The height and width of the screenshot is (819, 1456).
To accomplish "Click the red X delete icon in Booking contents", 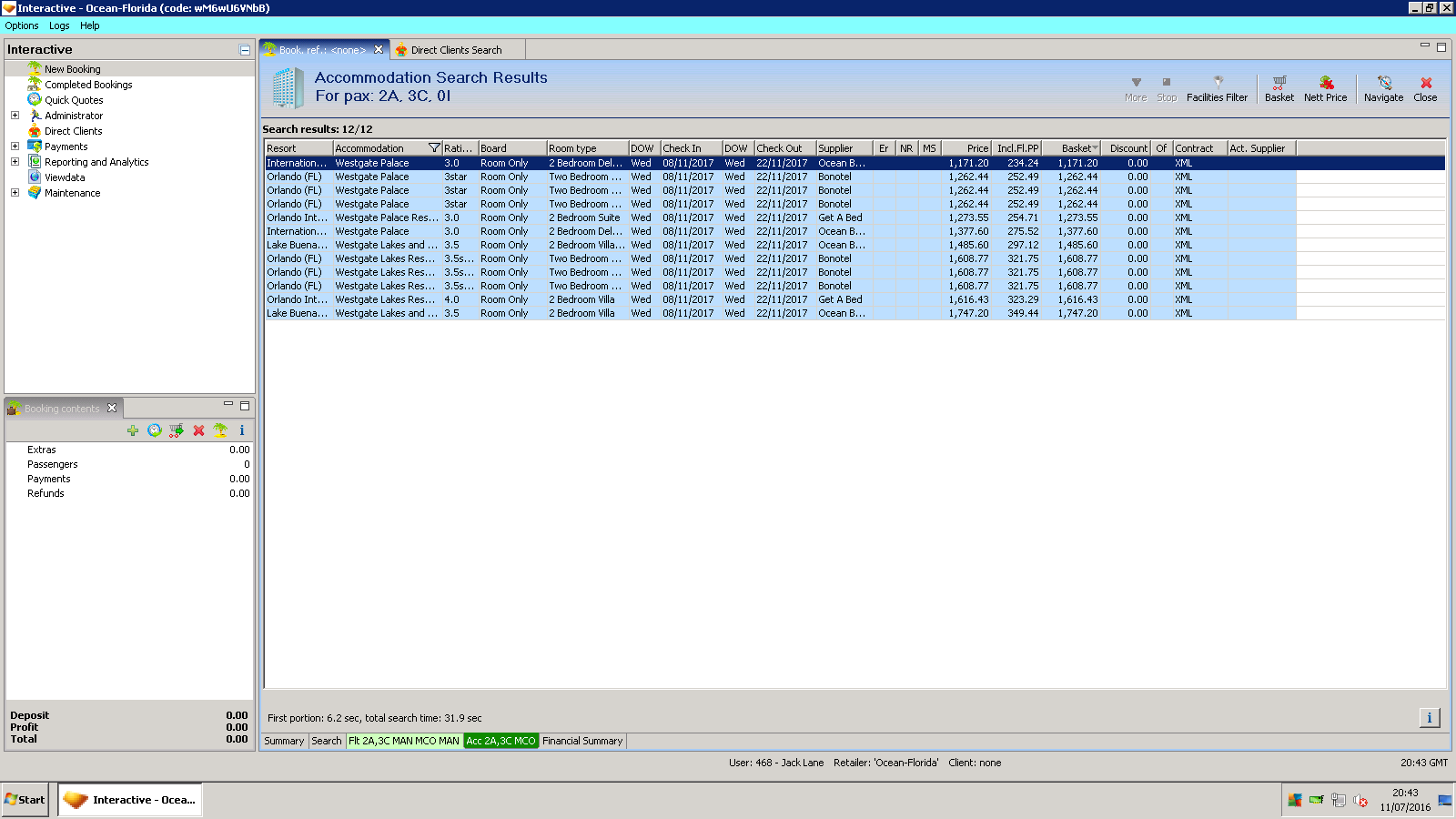I will point(198,430).
